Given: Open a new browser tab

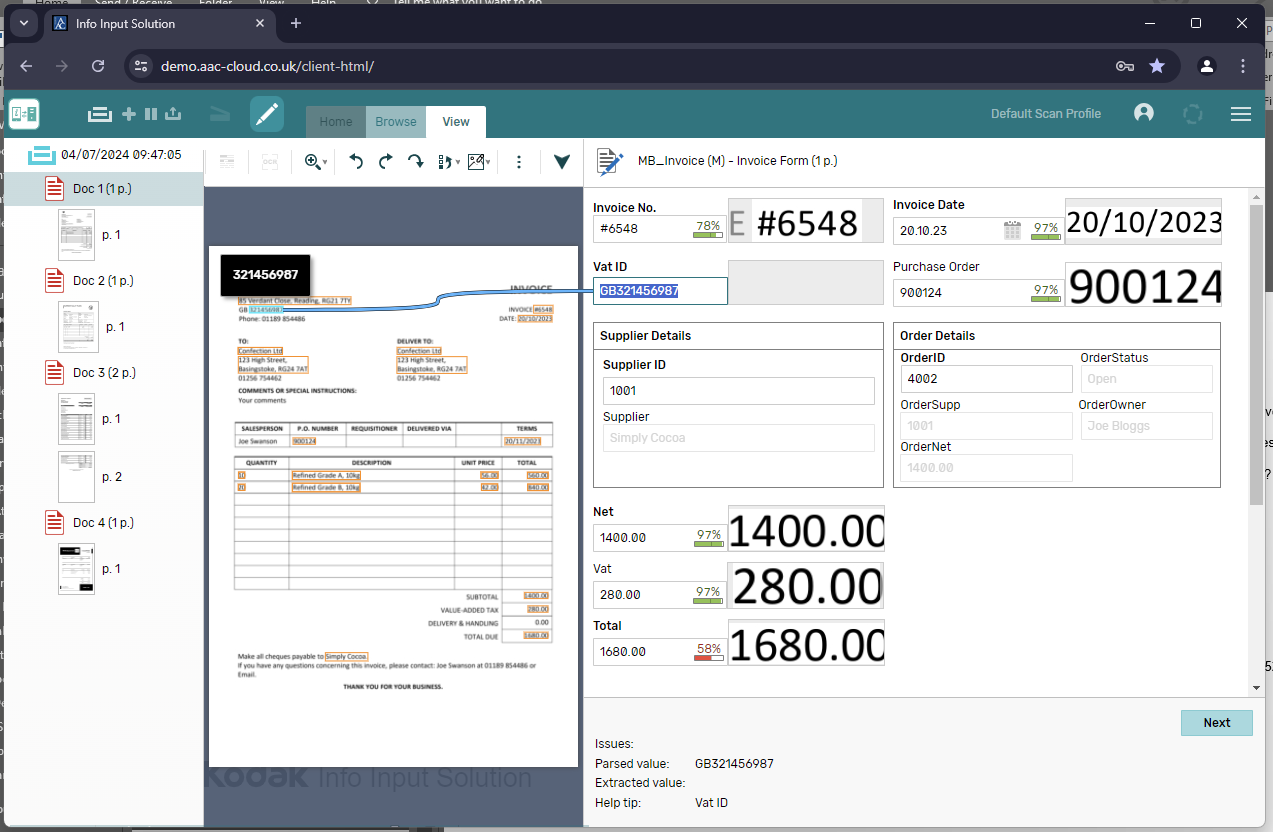Looking at the screenshot, I should (296, 23).
